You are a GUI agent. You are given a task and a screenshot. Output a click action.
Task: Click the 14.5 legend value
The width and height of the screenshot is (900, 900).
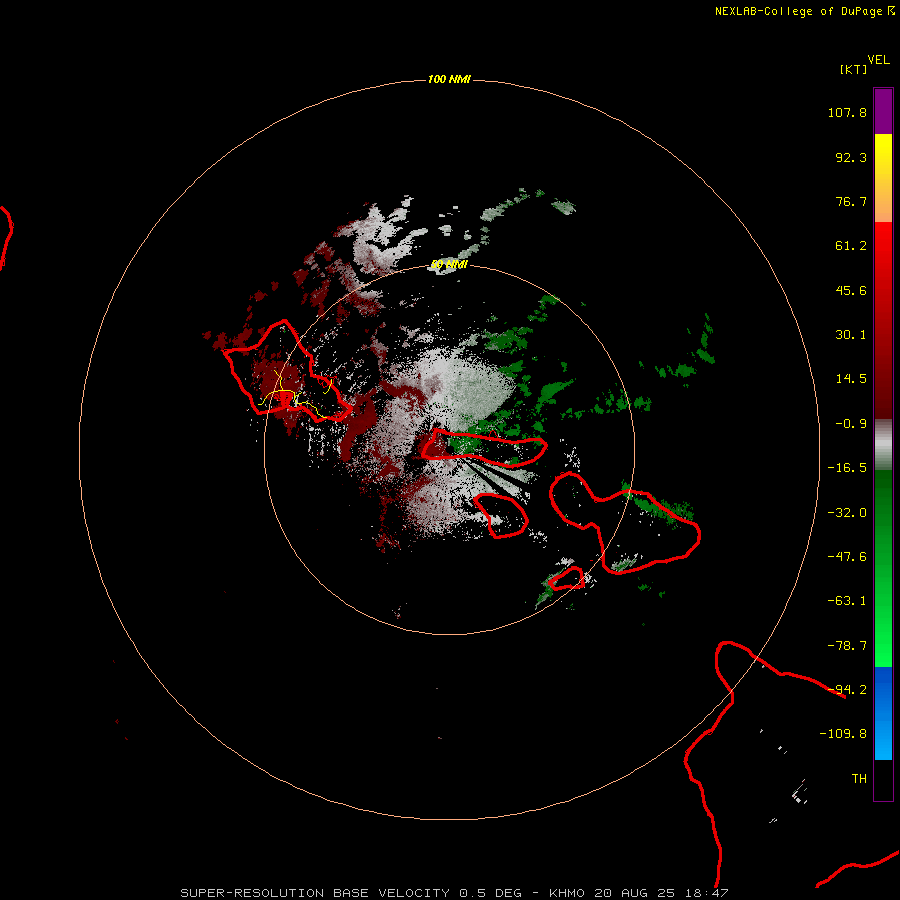pyautogui.click(x=851, y=379)
